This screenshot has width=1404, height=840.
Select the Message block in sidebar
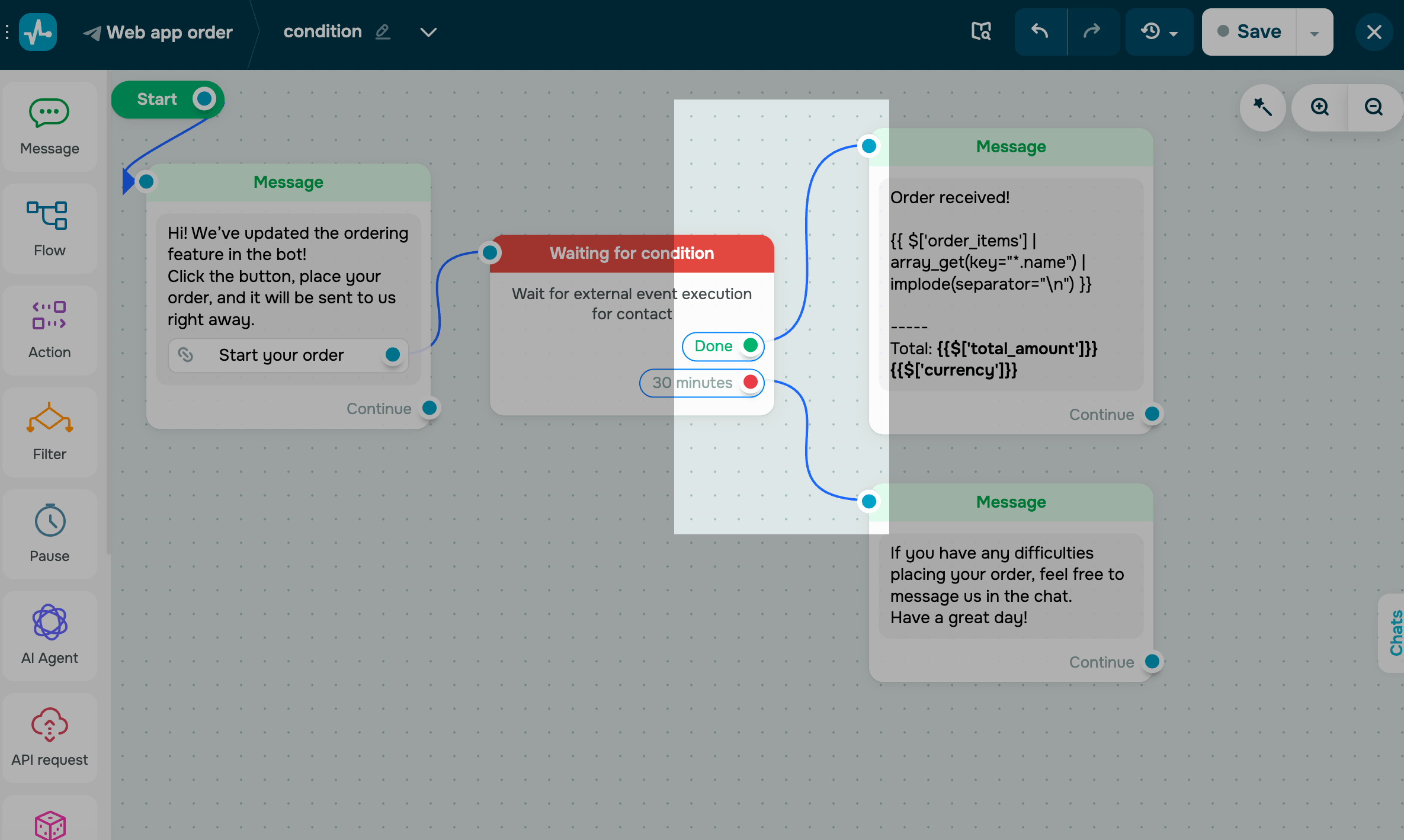[49, 127]
